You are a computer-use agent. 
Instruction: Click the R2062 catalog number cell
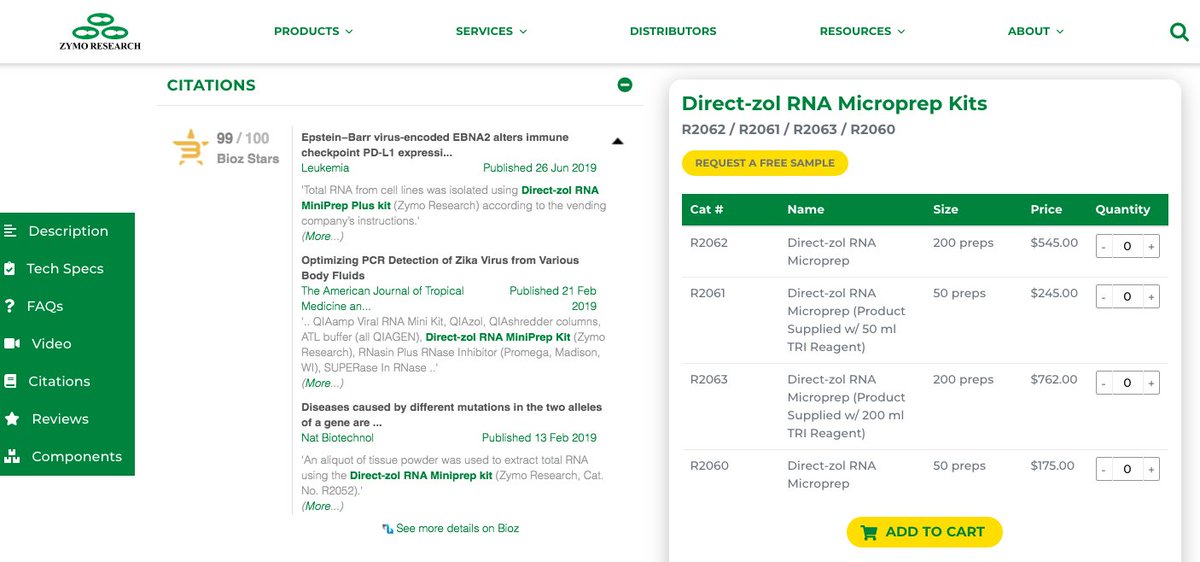(709, 243)
